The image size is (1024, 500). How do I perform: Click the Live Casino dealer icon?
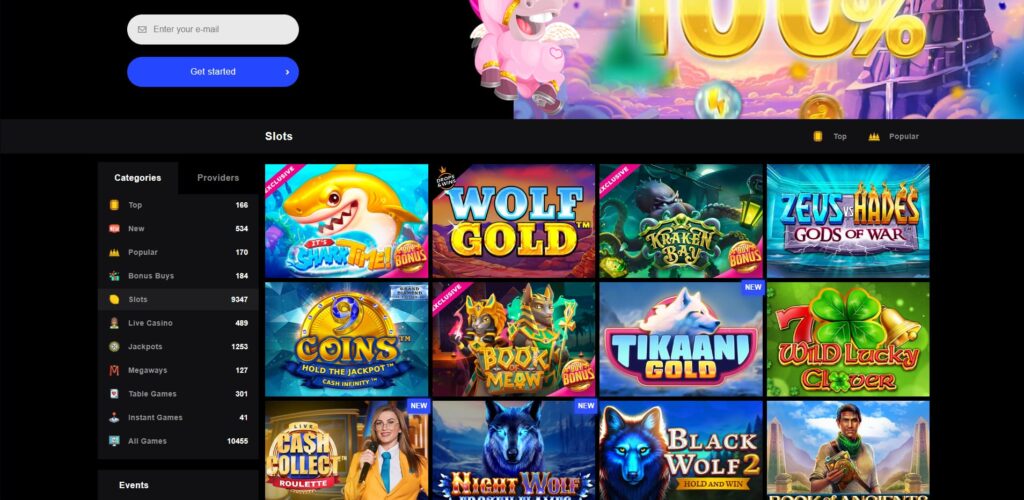pyautogui.click(x=114, y=323)
